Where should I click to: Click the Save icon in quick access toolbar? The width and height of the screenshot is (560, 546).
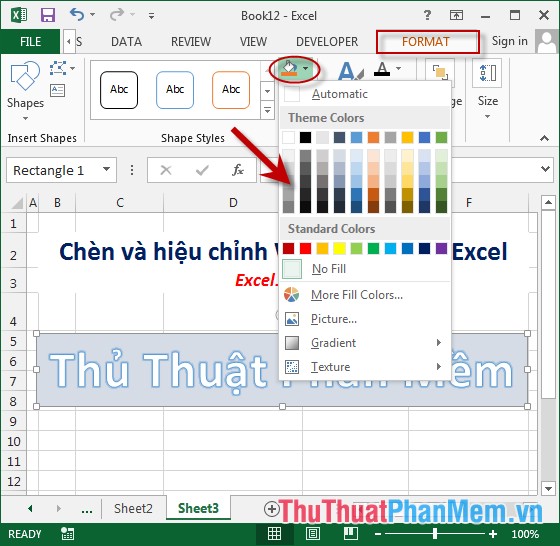tap(48, 15)
